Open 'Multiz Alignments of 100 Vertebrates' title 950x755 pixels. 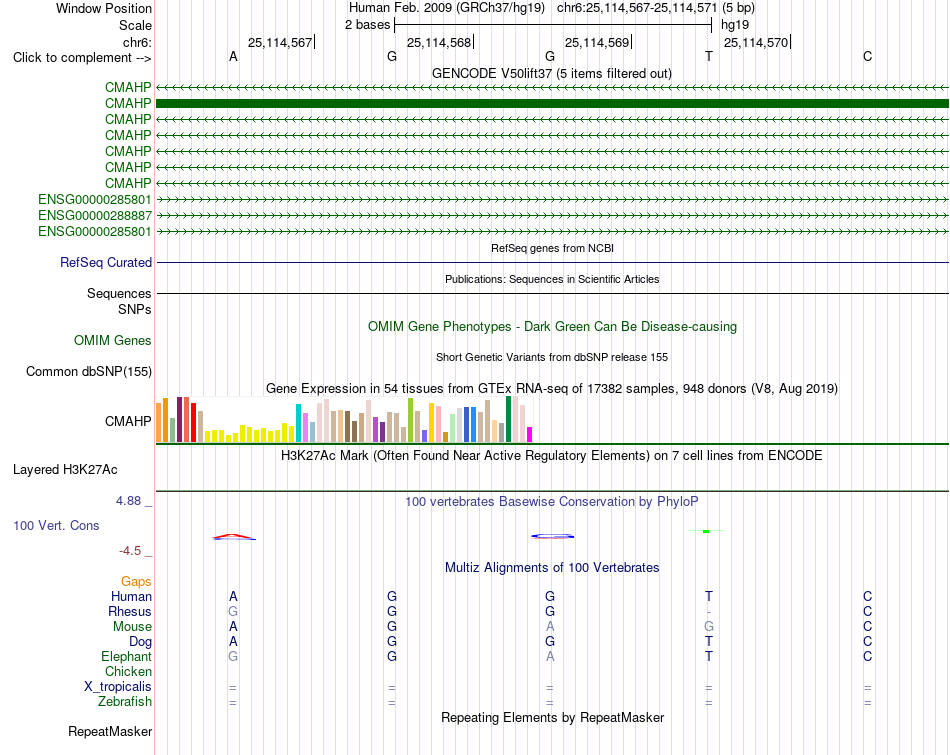pyautogui.click(x=552, y=568)
